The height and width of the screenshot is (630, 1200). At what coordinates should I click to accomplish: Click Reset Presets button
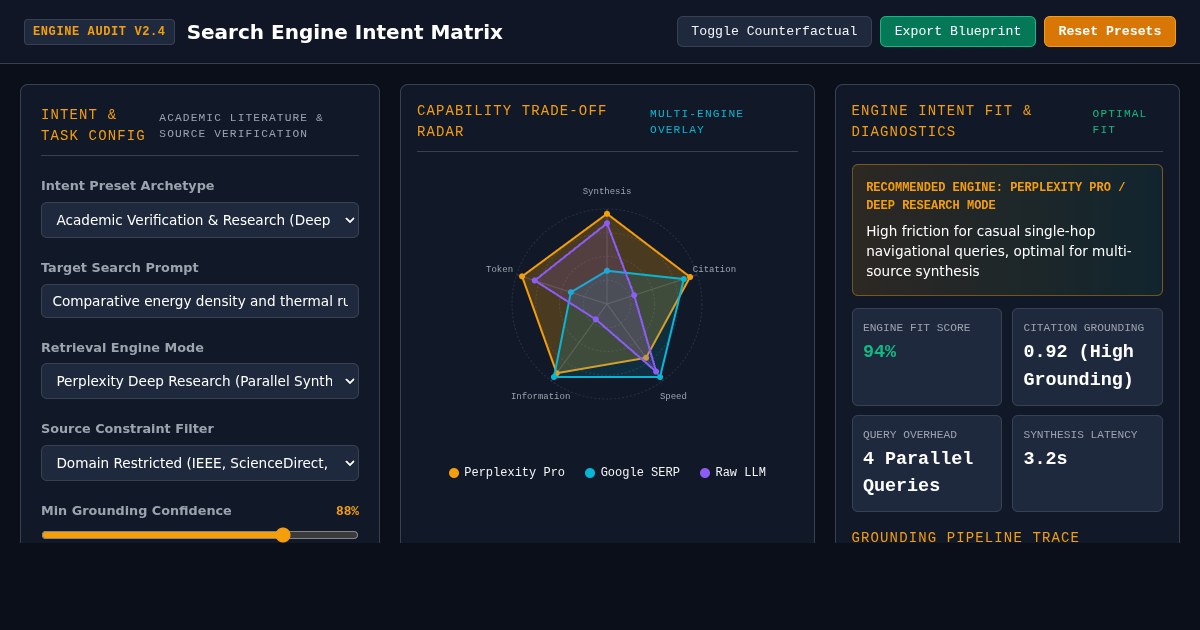tap(1110, 31)
